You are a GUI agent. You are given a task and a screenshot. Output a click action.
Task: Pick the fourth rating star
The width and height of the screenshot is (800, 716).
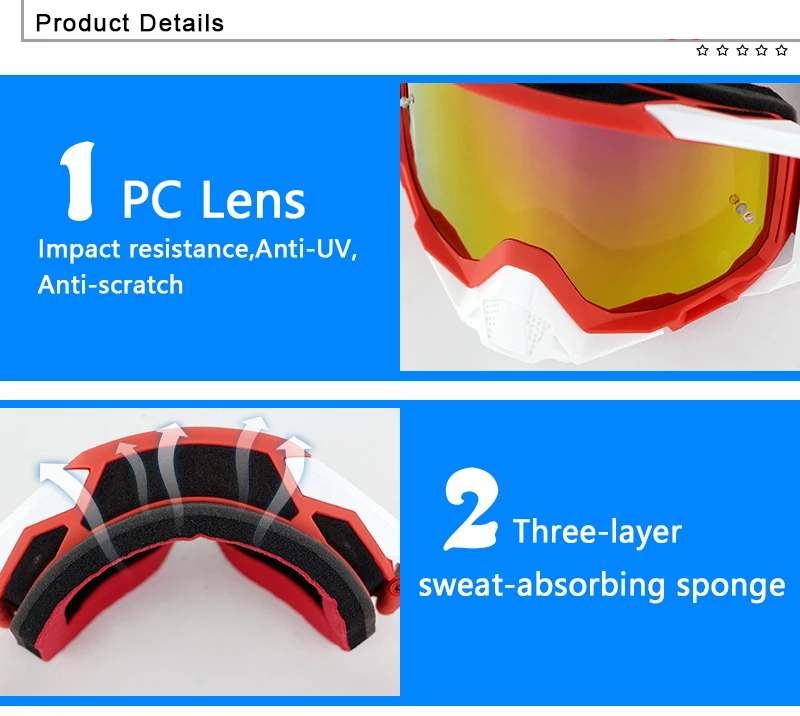point(762,50)
